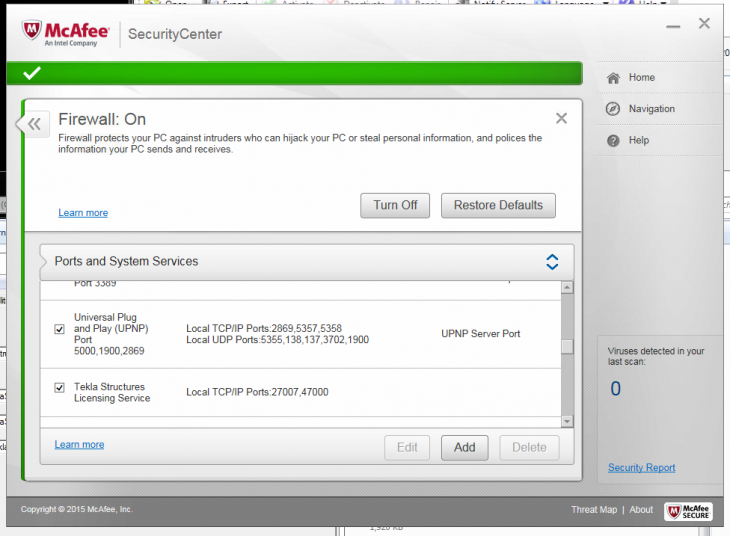Click the viruses detected count 0
Screen dimensions: 730x536
(x=615, y=388)
